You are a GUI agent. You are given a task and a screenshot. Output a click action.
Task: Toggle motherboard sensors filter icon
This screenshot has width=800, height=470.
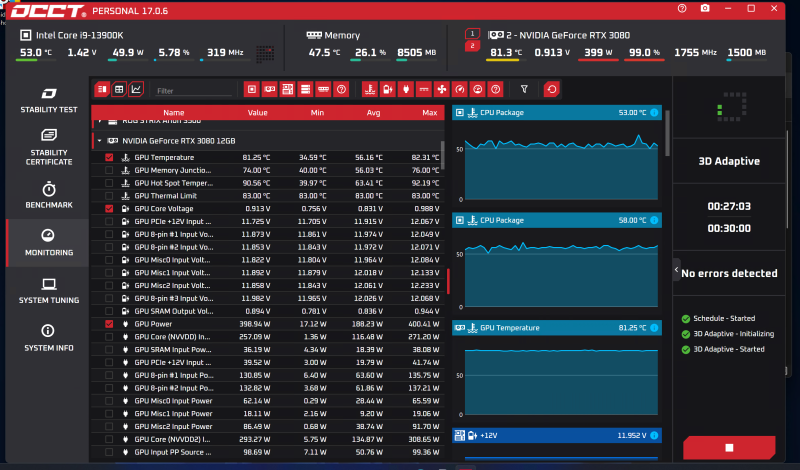(287, 90)
